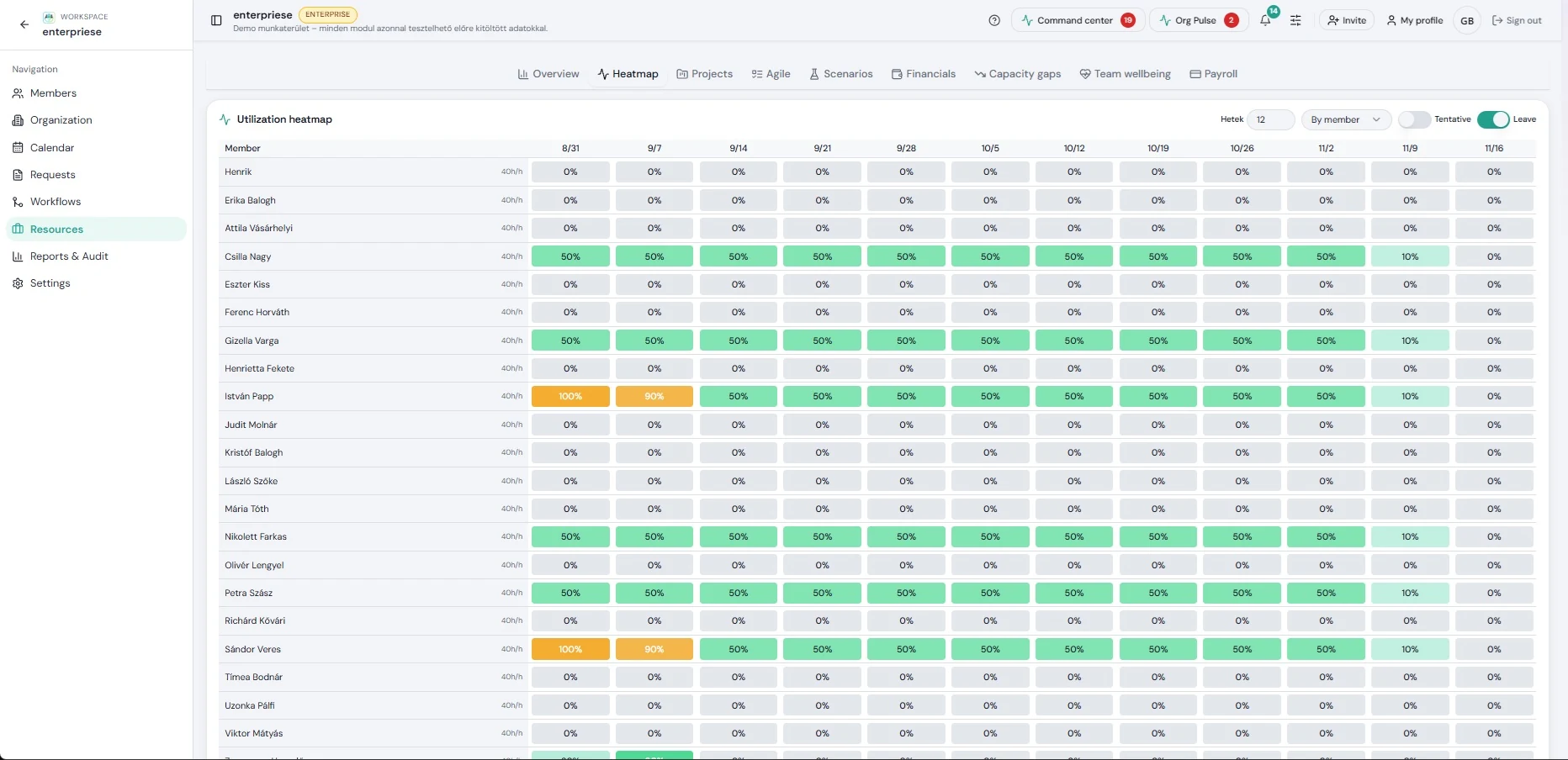
Task: Switch to the Financials tab
Action: coord(924,74)
